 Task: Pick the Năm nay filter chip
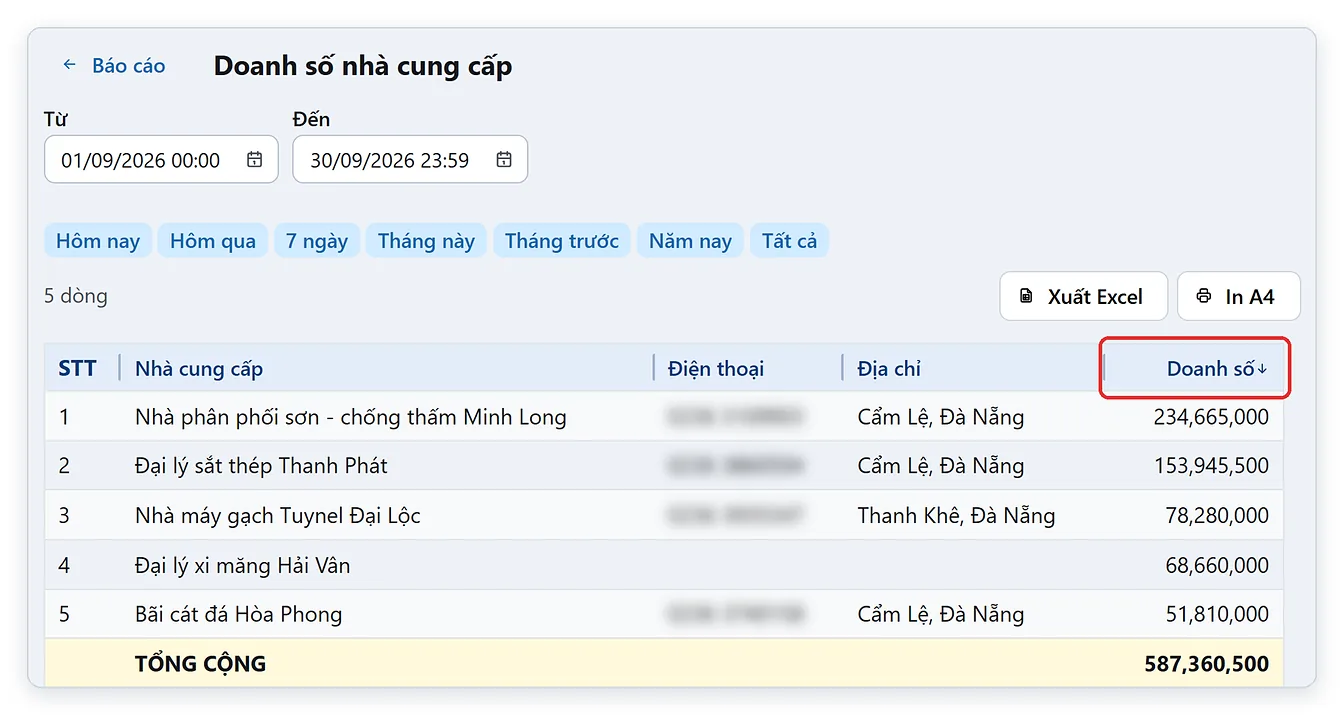point(690,241)
